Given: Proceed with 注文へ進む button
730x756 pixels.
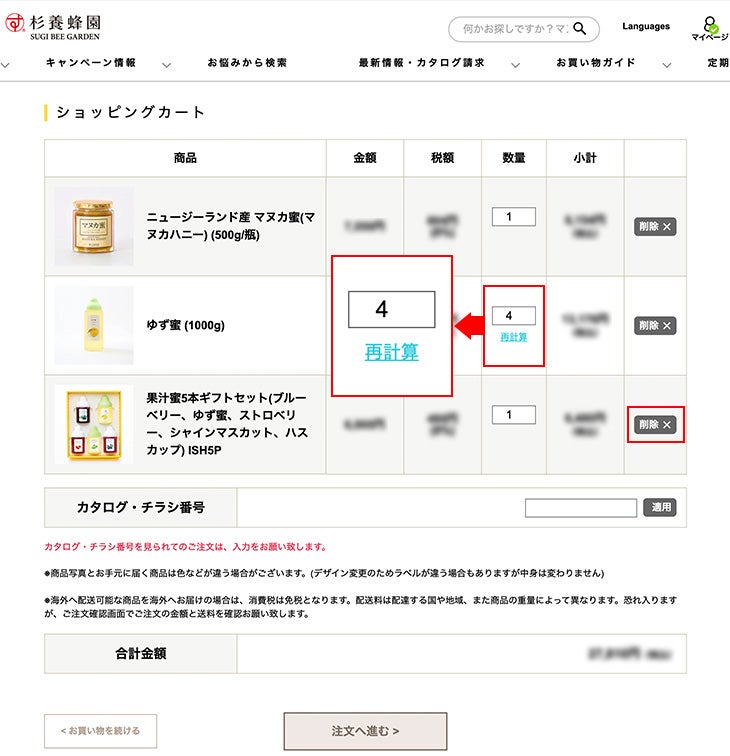Looking at the screenshot, I should (x=365, y=731).
